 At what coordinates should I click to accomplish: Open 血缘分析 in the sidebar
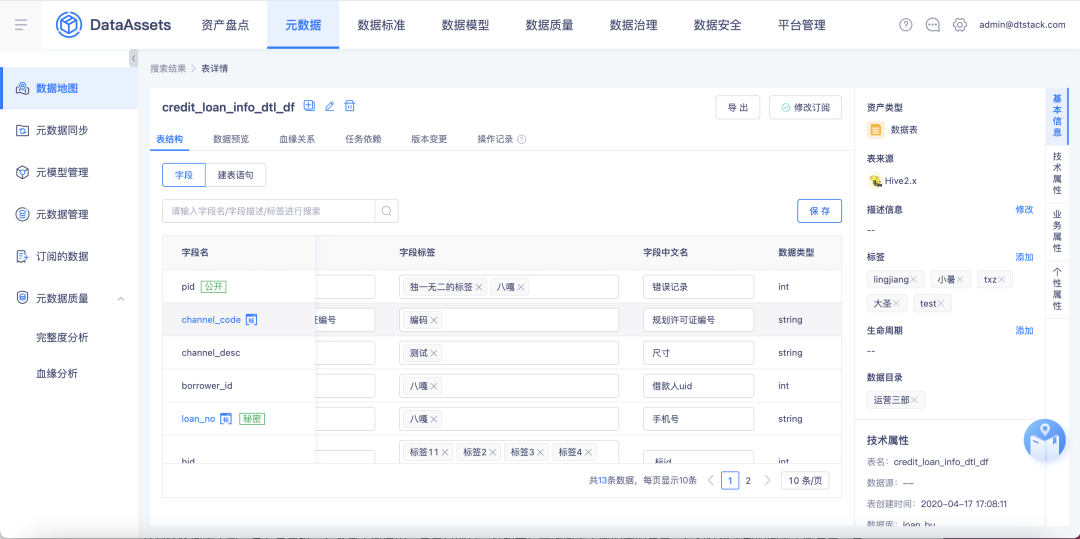tap(57, 374)
